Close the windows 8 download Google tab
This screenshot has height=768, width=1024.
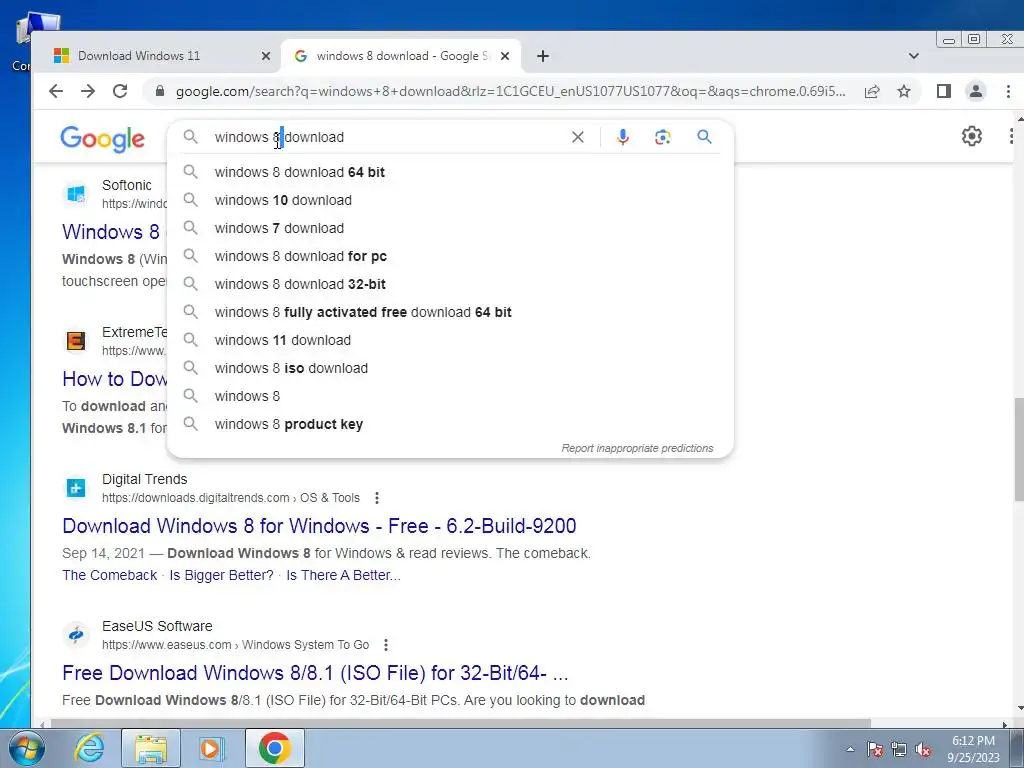[505, 56]
